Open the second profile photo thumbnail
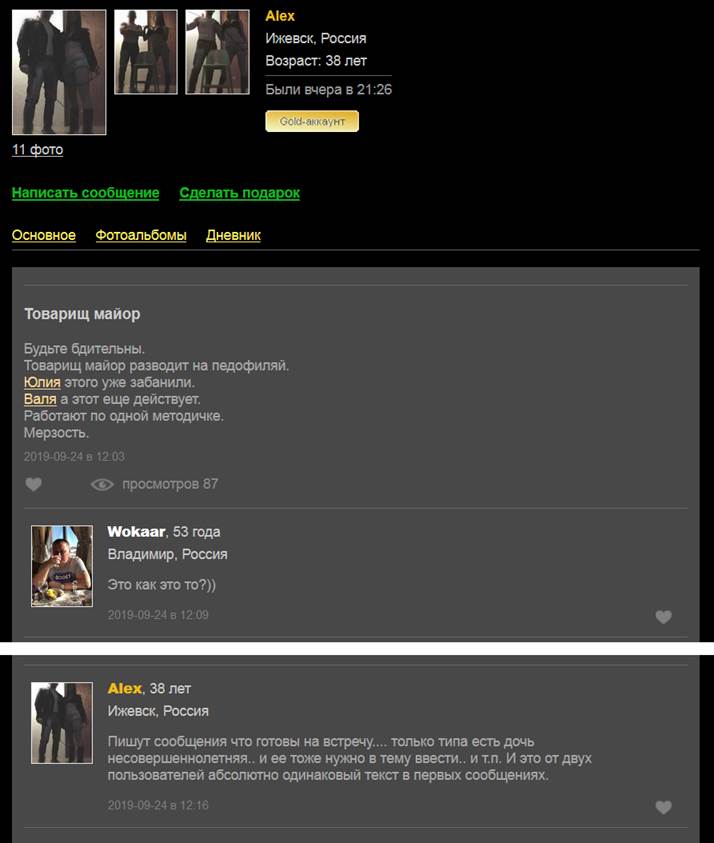The image size is (714, 843). coord(146,52)
